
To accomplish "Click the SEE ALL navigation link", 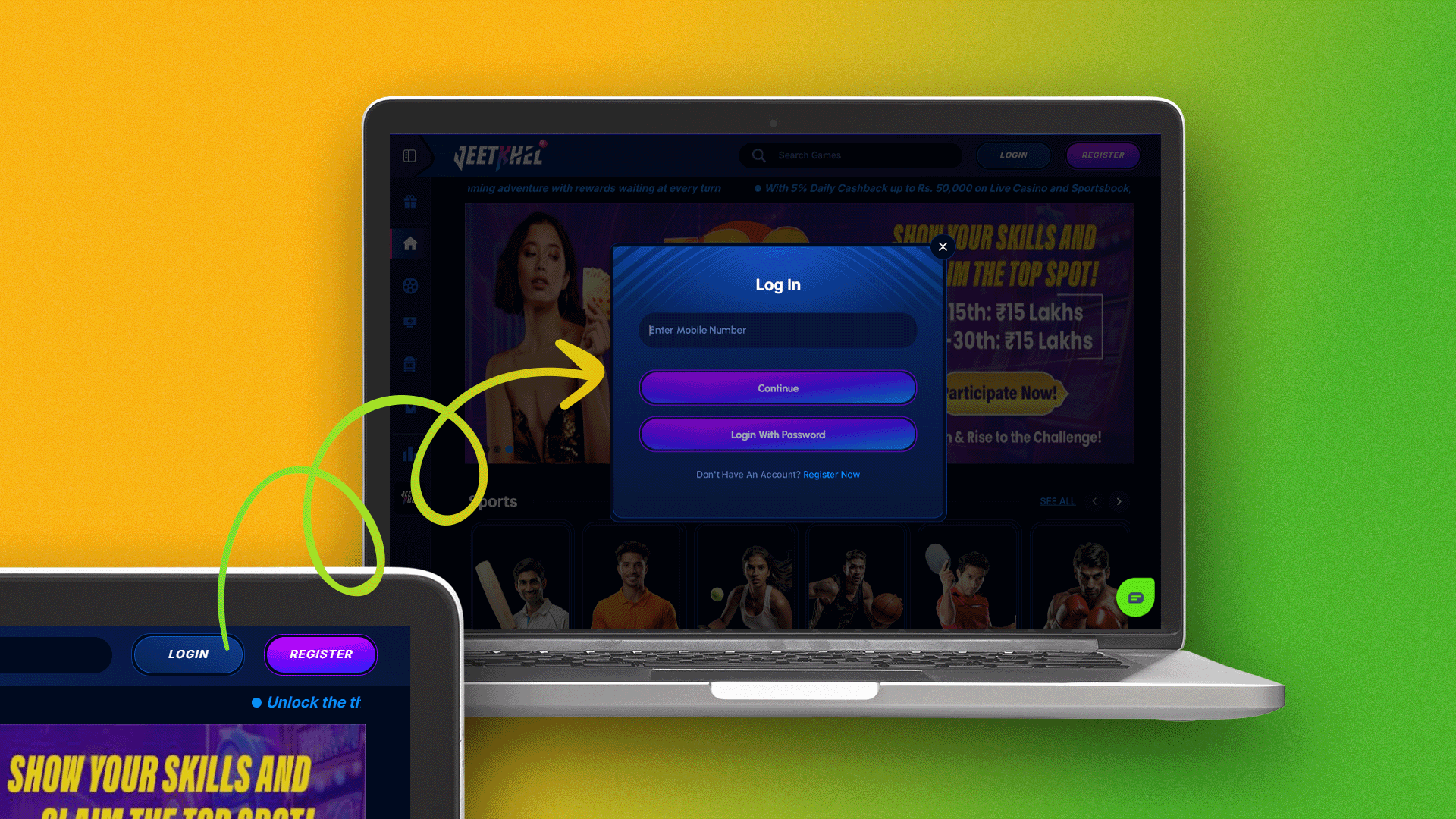I will [x=1057, y=501].
